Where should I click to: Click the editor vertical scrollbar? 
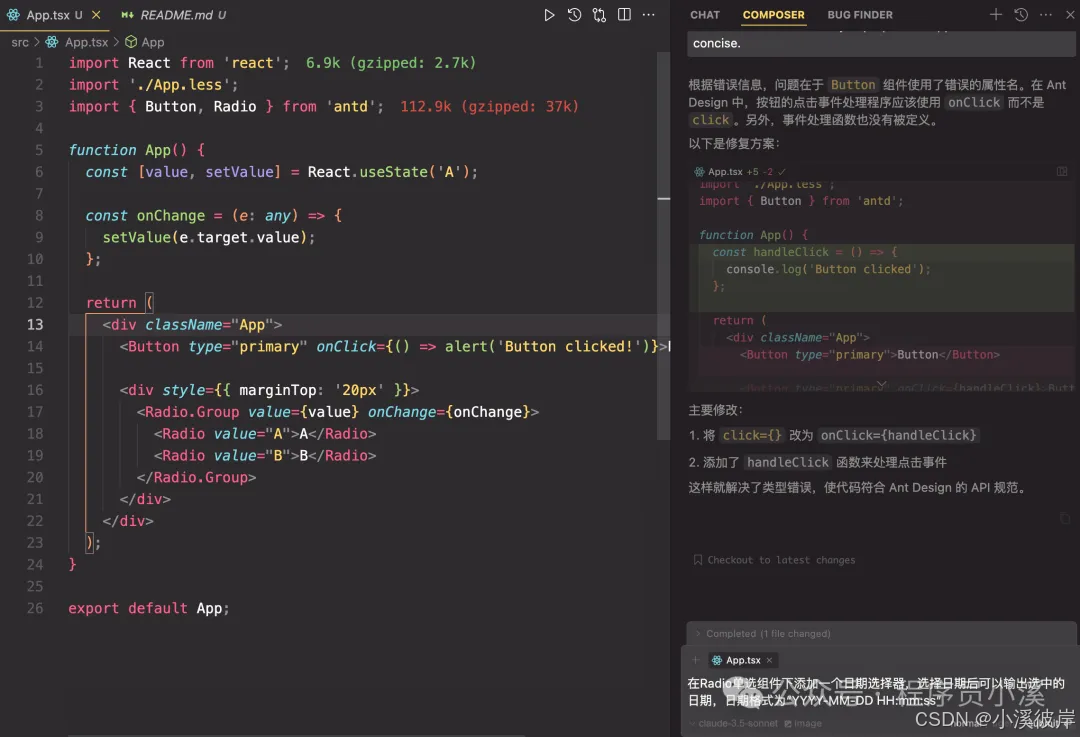click(663, 246)
